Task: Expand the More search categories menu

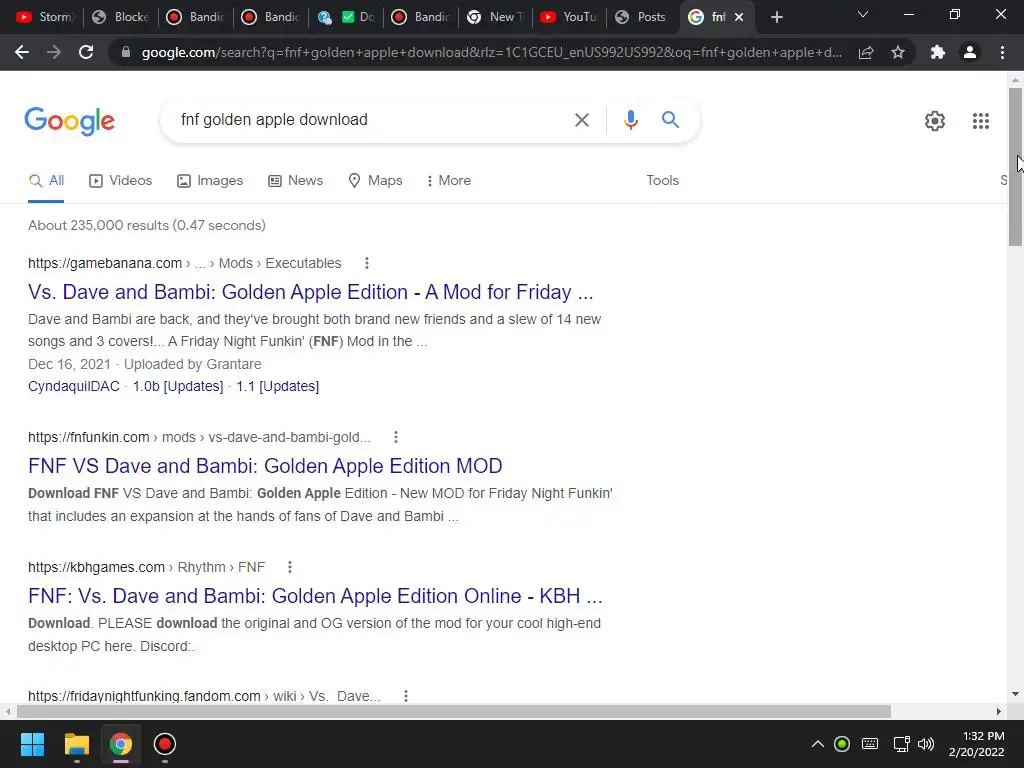Action: (x=448, y=181)
